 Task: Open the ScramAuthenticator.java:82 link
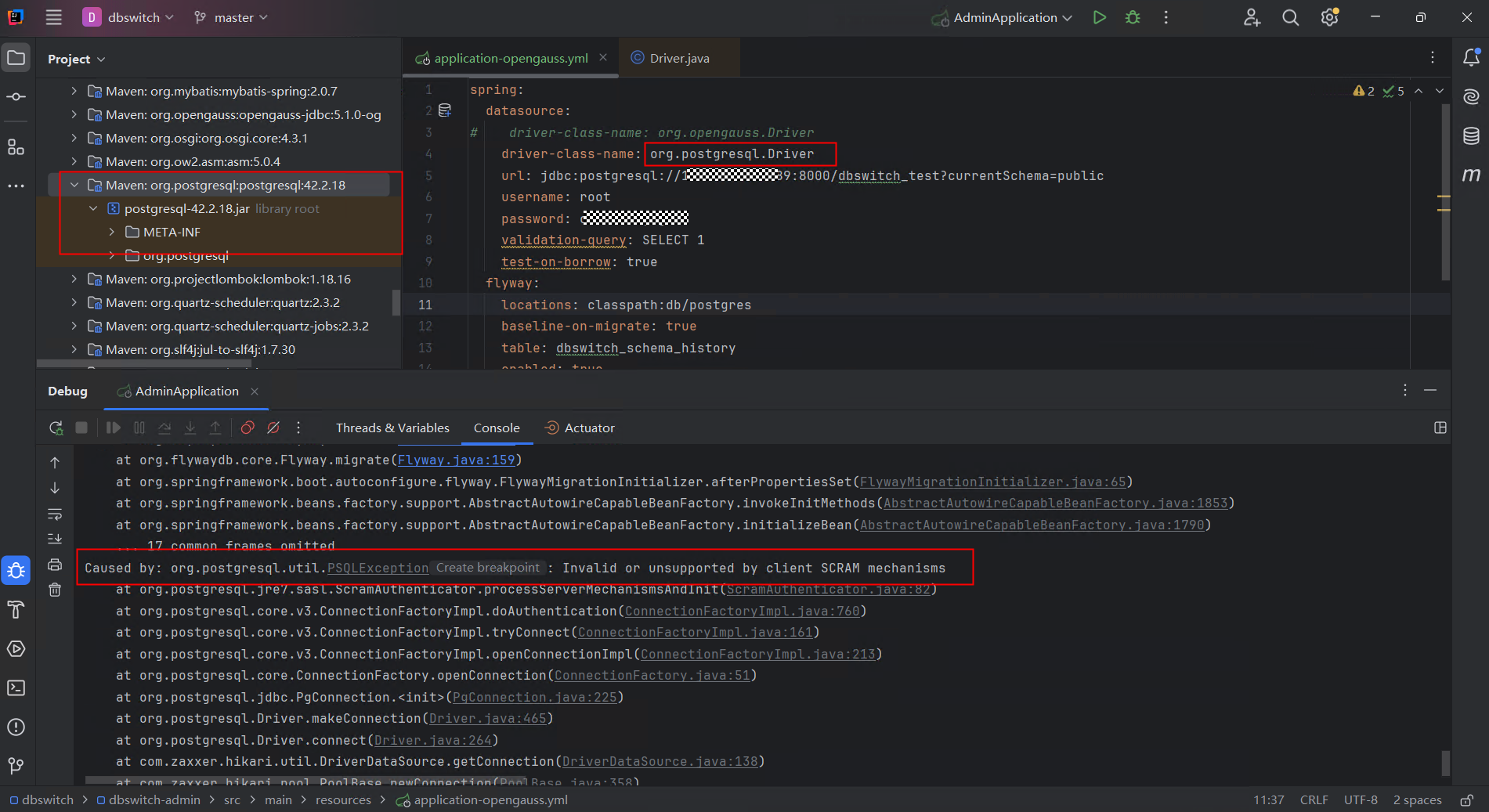(x=828, y=590)
